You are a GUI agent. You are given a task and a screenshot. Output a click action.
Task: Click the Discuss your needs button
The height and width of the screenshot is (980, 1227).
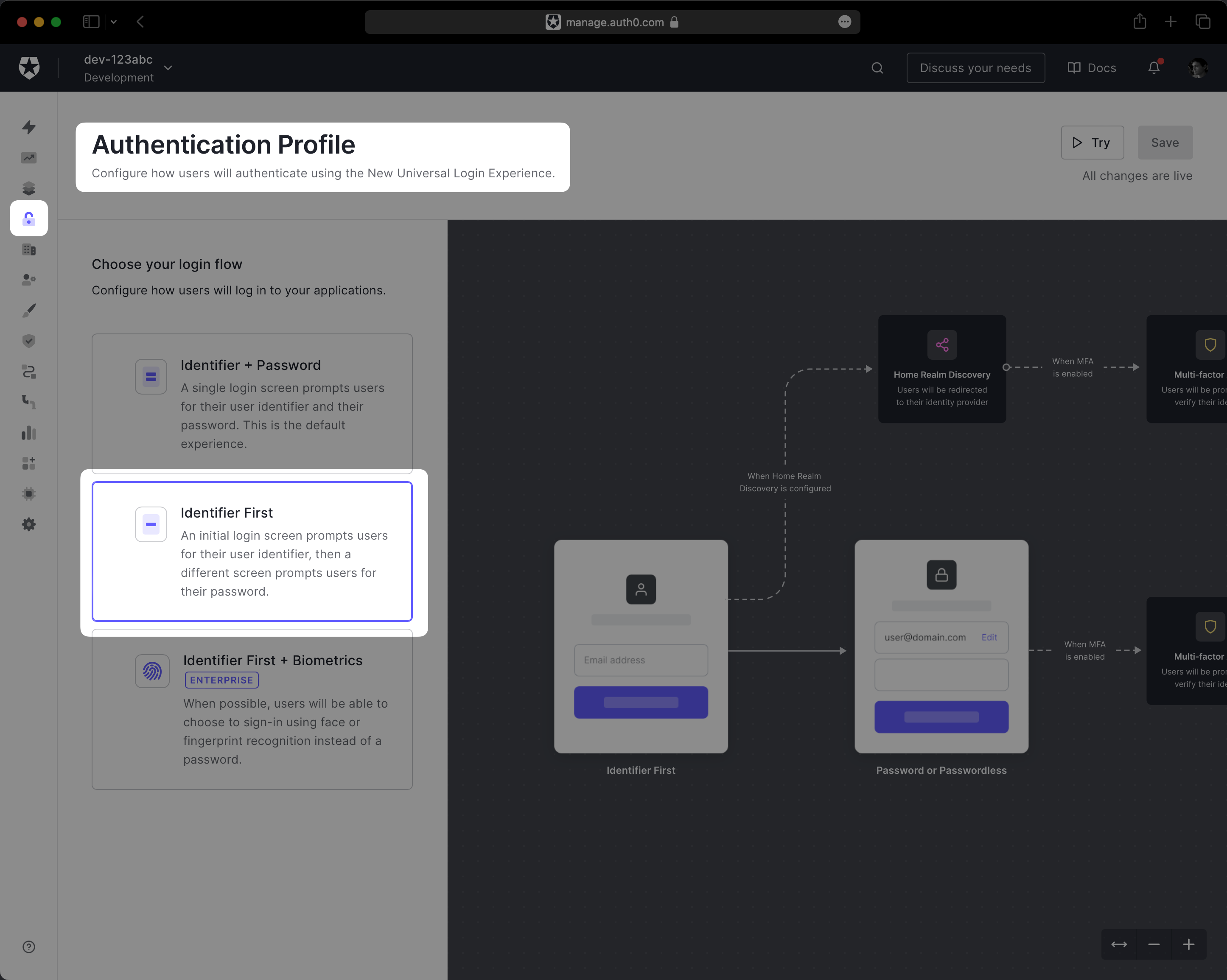pyautogui.click(x=975, y=68)
